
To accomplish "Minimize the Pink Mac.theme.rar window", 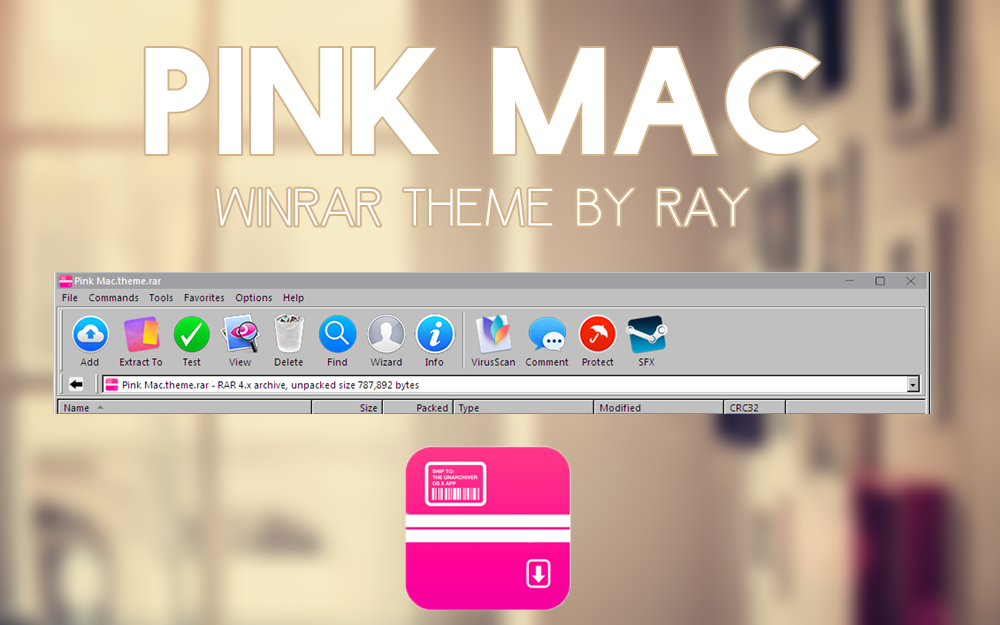I will click(x=849, y=281).
